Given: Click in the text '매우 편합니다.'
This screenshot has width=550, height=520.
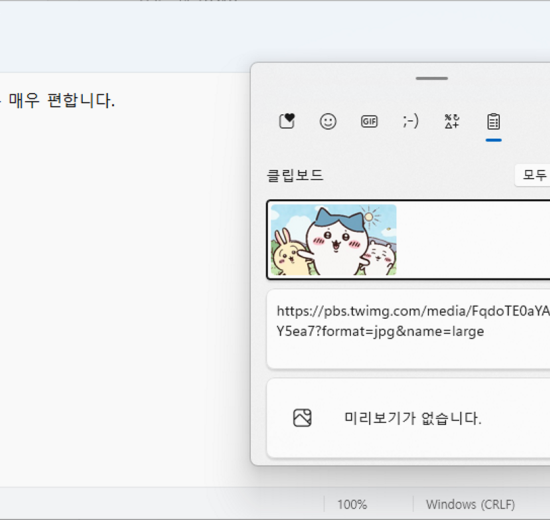Looking at the screenshot, I should point(62,100).
